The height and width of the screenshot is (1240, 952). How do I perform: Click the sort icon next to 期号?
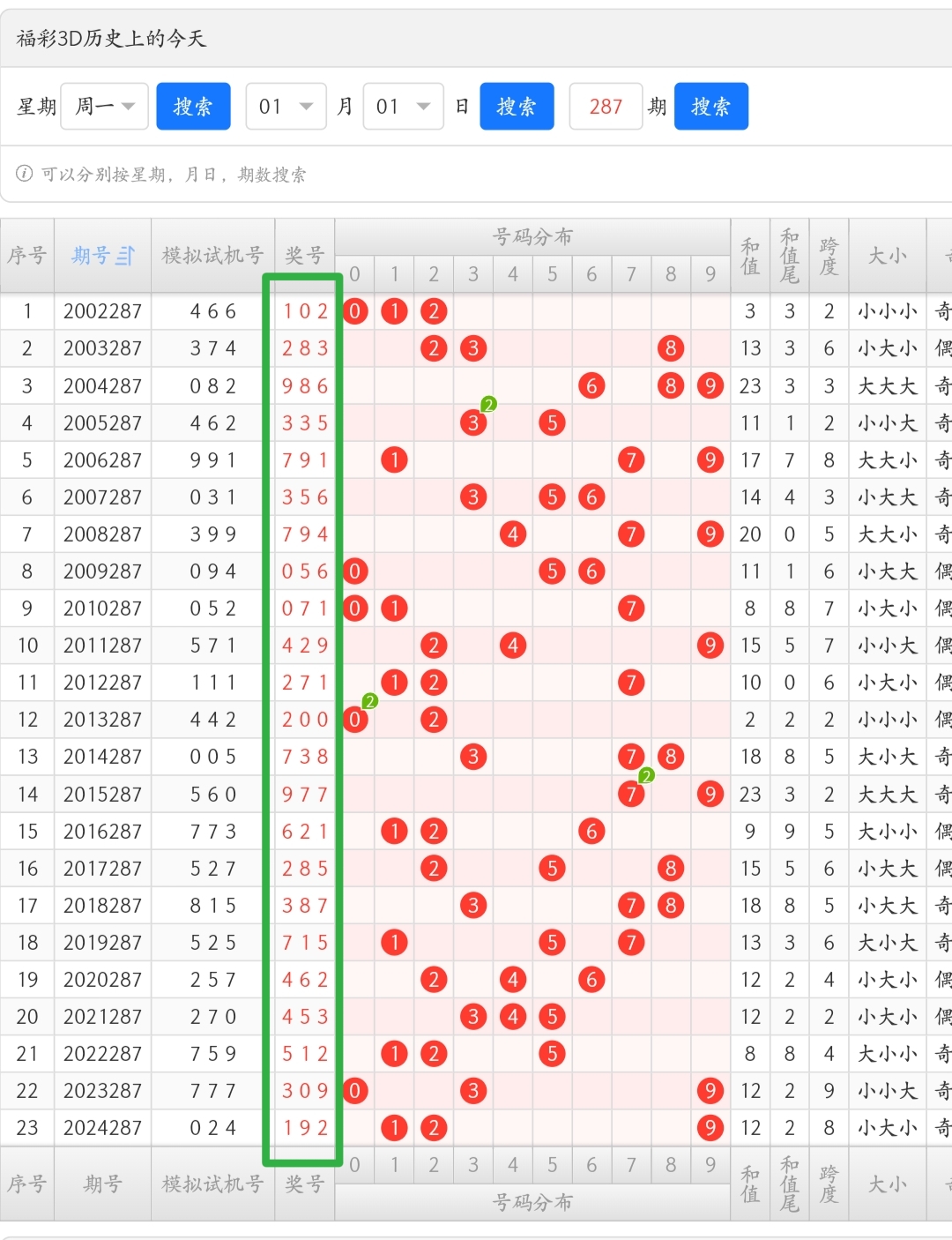click(x=125, y=256)
